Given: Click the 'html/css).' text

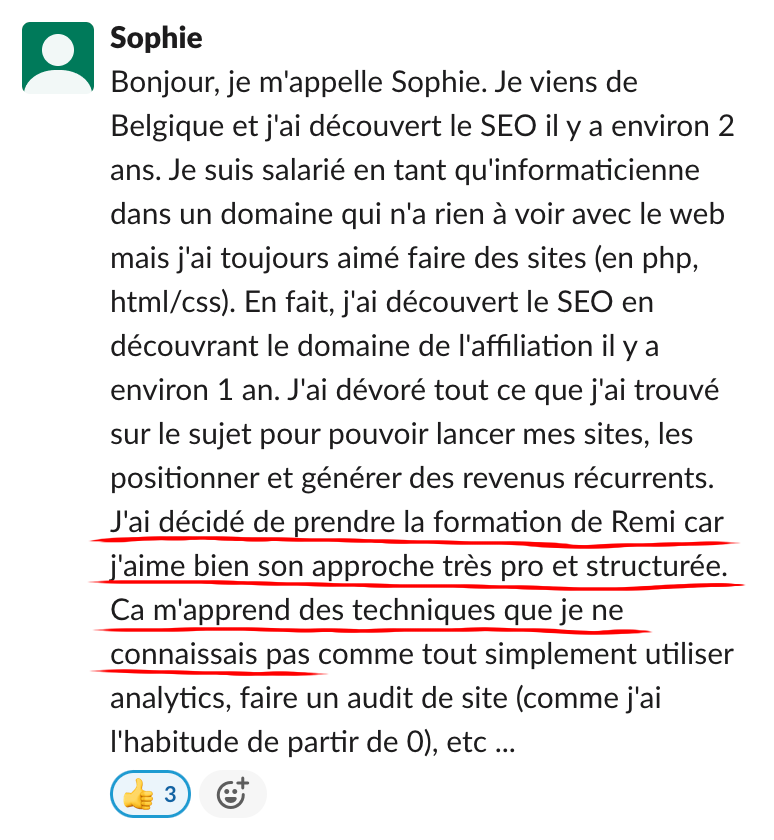Looking at the screenshot, I should pyautogui.click(x=173, y=303).
